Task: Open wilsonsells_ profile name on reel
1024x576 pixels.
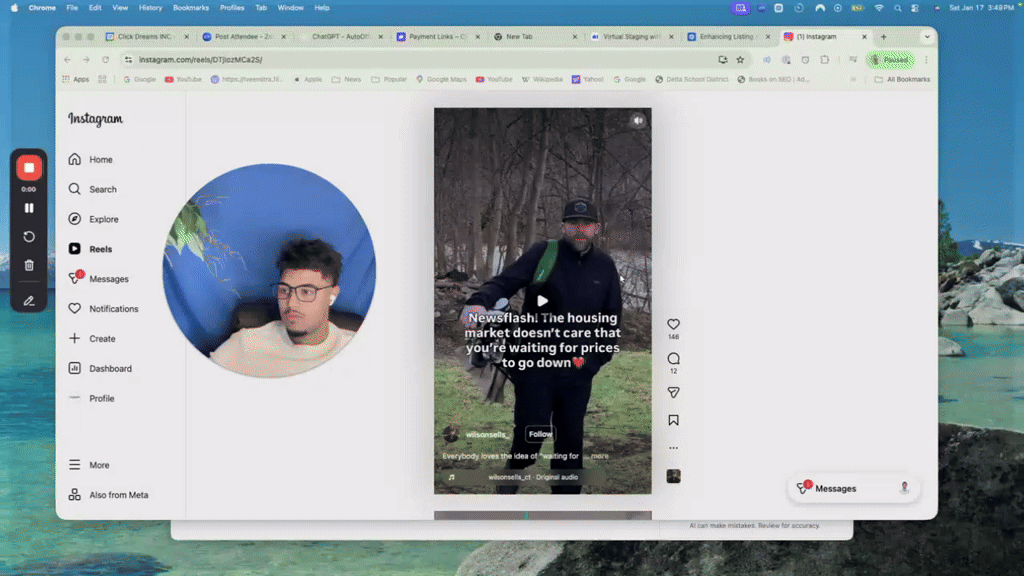Action: tap(487, 435)
